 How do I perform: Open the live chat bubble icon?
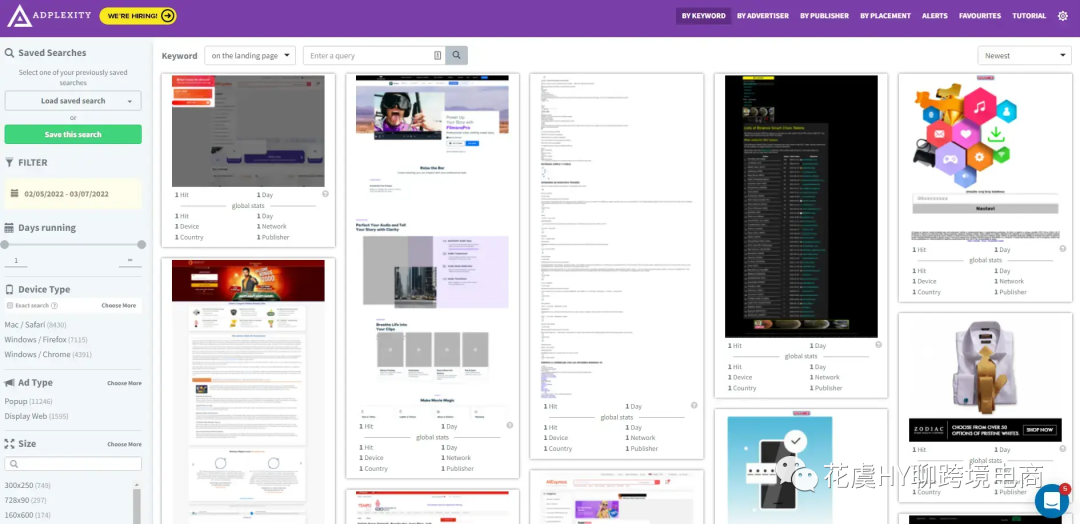pyautogui.click(x=1052, y=500)
